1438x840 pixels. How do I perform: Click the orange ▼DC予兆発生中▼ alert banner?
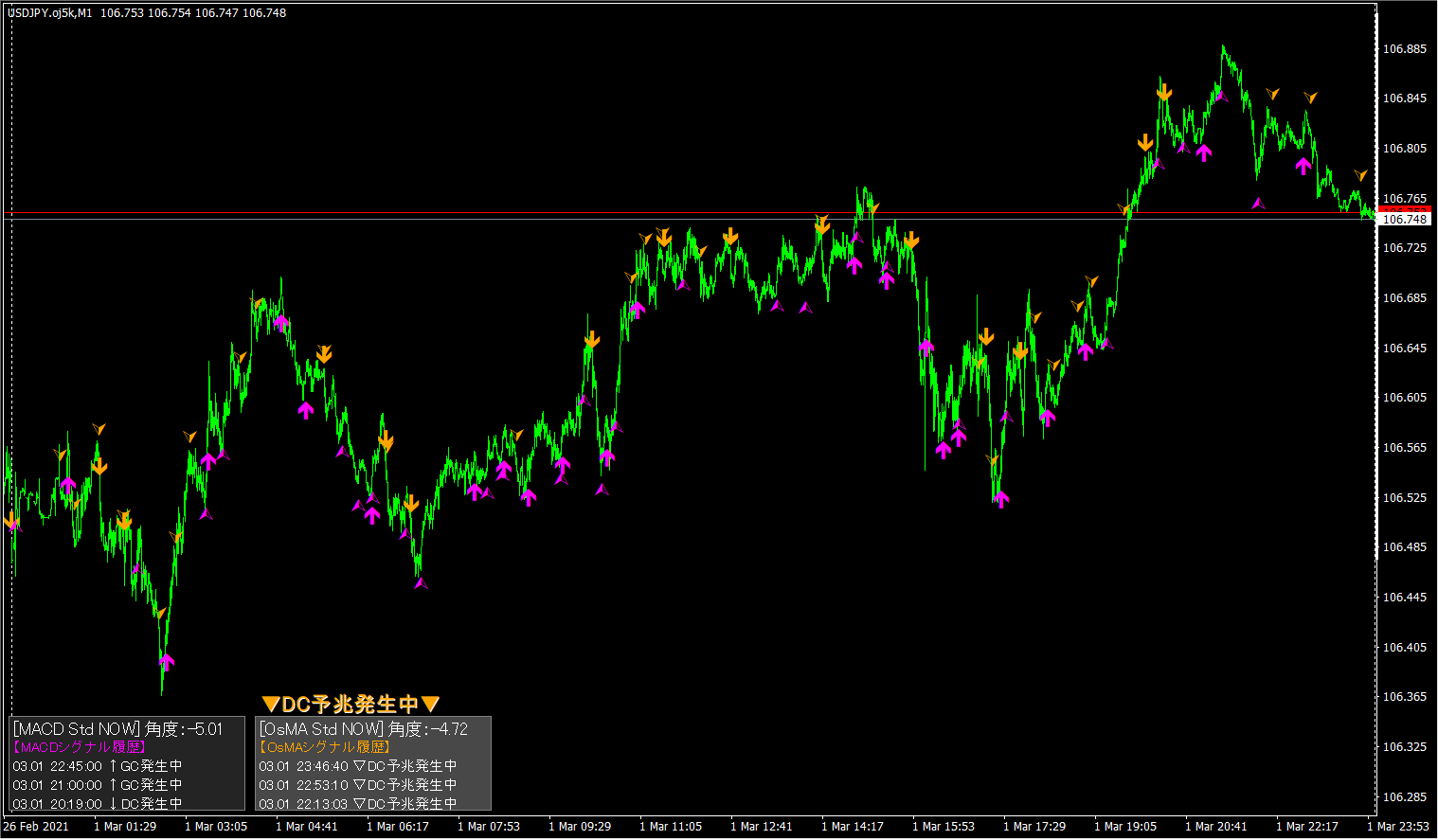click(x=351, y=704)
